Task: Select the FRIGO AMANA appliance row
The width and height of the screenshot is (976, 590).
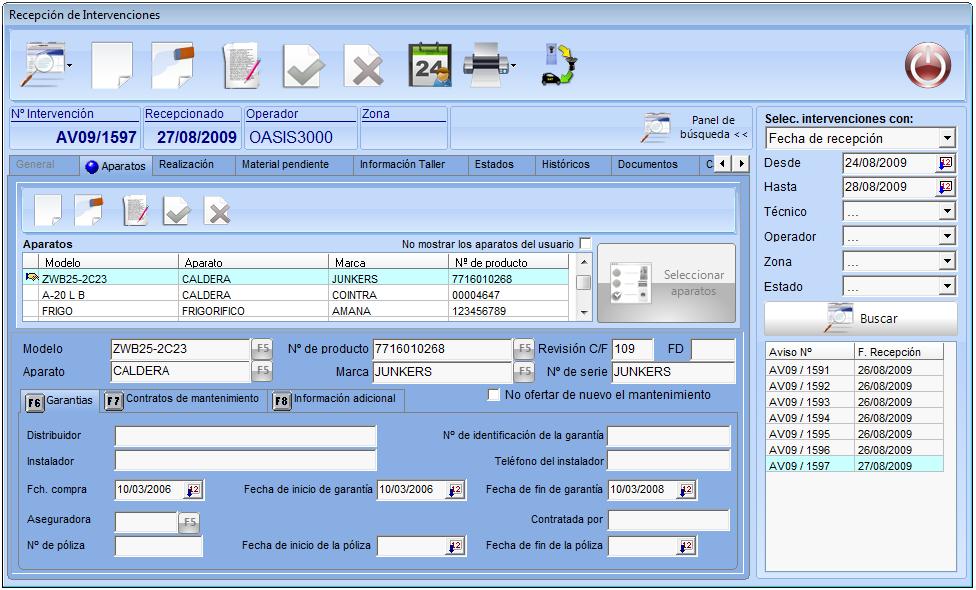Action: pyautogui.click(x=296, y=311)
